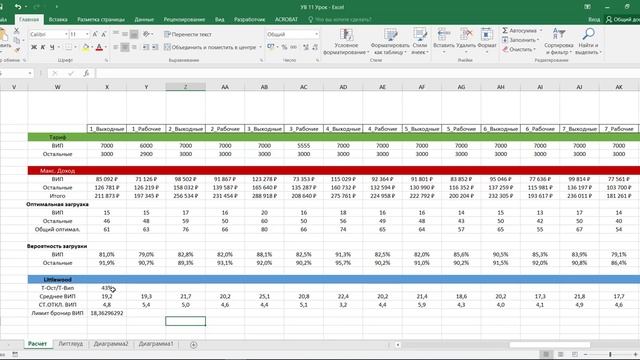Expand the Общий number format dropdown

click(316, 34)
